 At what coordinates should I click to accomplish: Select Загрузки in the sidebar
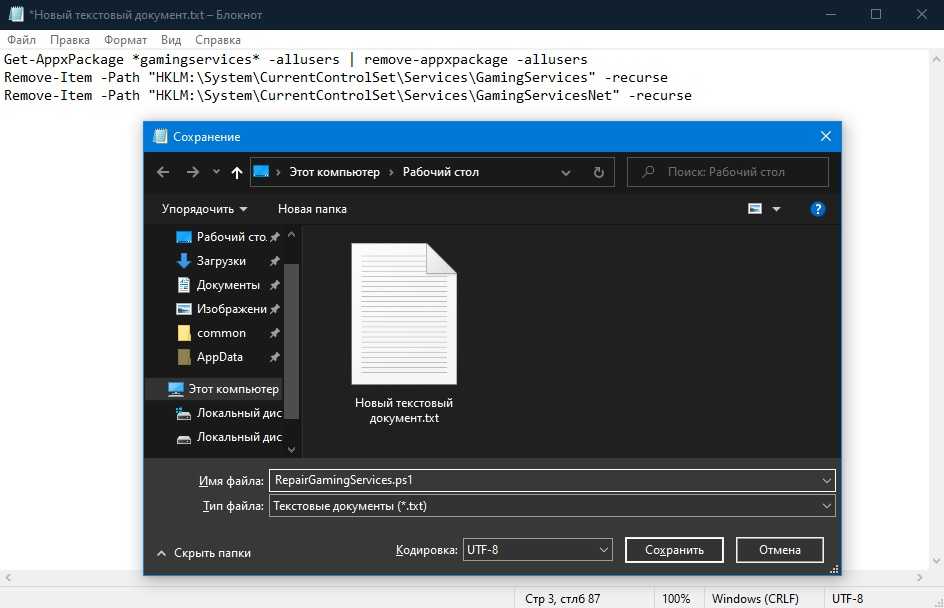[220, 261]
